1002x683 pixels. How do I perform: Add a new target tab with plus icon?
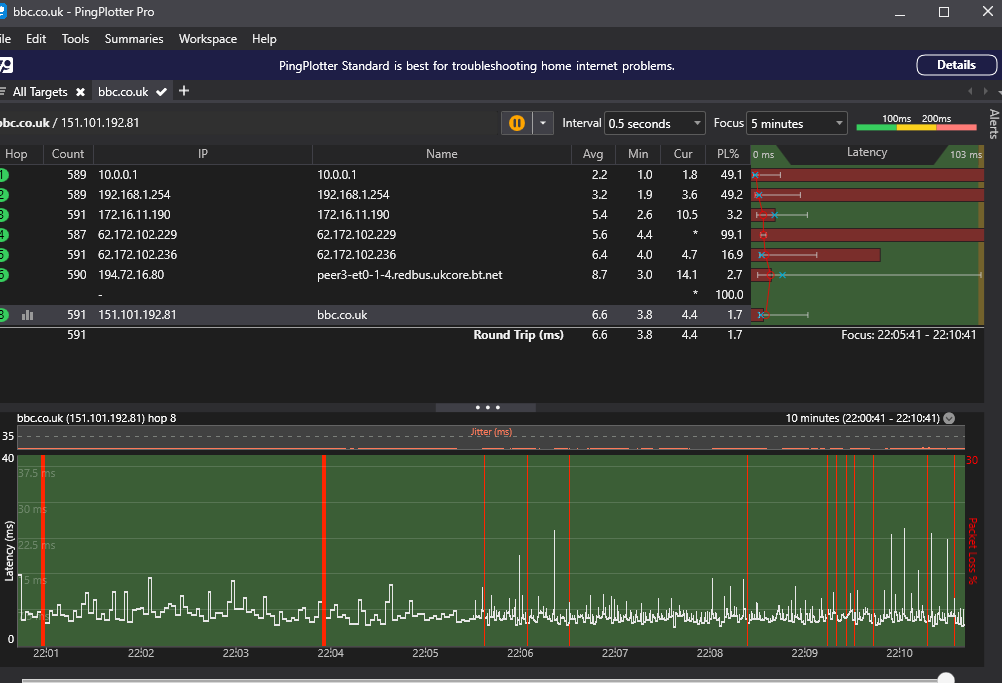[183, 91]
